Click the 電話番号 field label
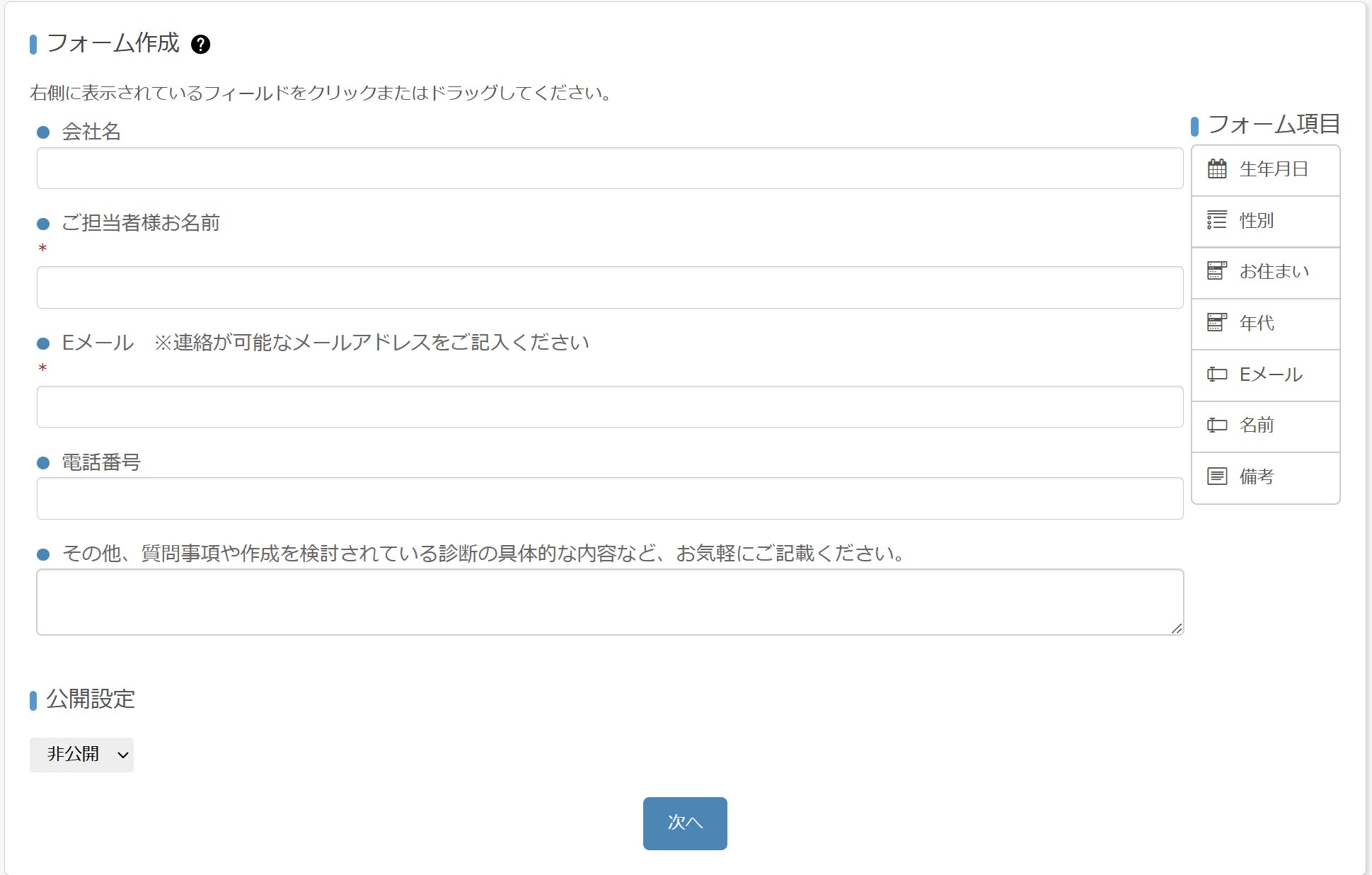This screenshot has height=875, width=1372. [x=101, y=463]
